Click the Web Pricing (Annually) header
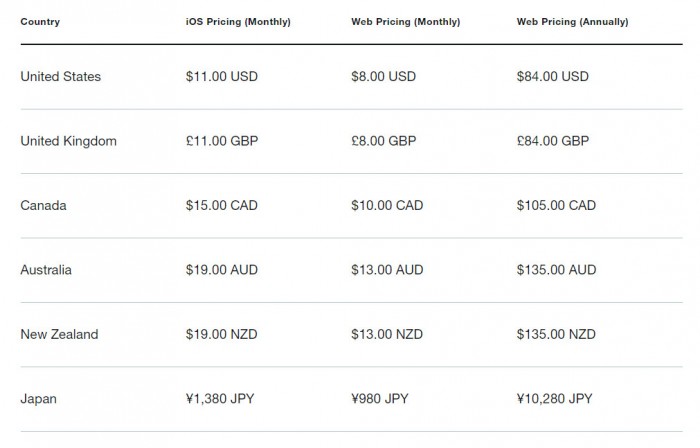 pos(572,22)
